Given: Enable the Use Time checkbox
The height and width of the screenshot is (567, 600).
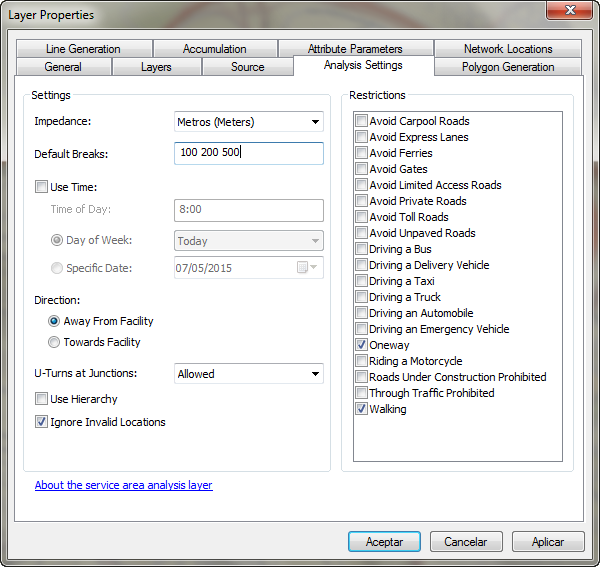Looking at the screenshot, I should click(x=41, y=187).
